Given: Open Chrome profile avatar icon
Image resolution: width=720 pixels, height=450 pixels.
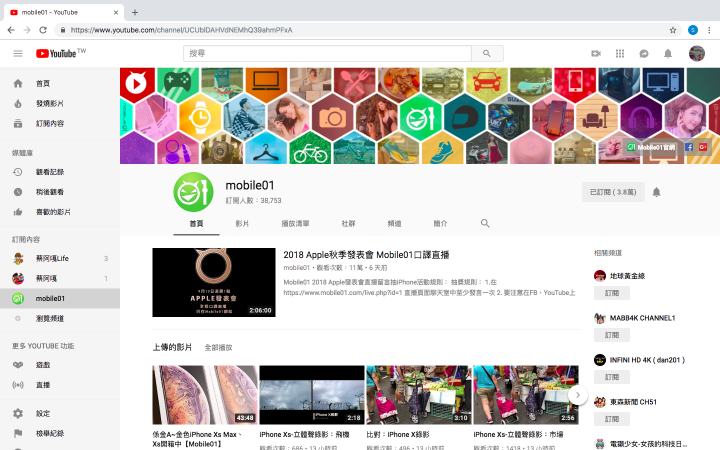Looking at the screenshot, I should 693,30.
